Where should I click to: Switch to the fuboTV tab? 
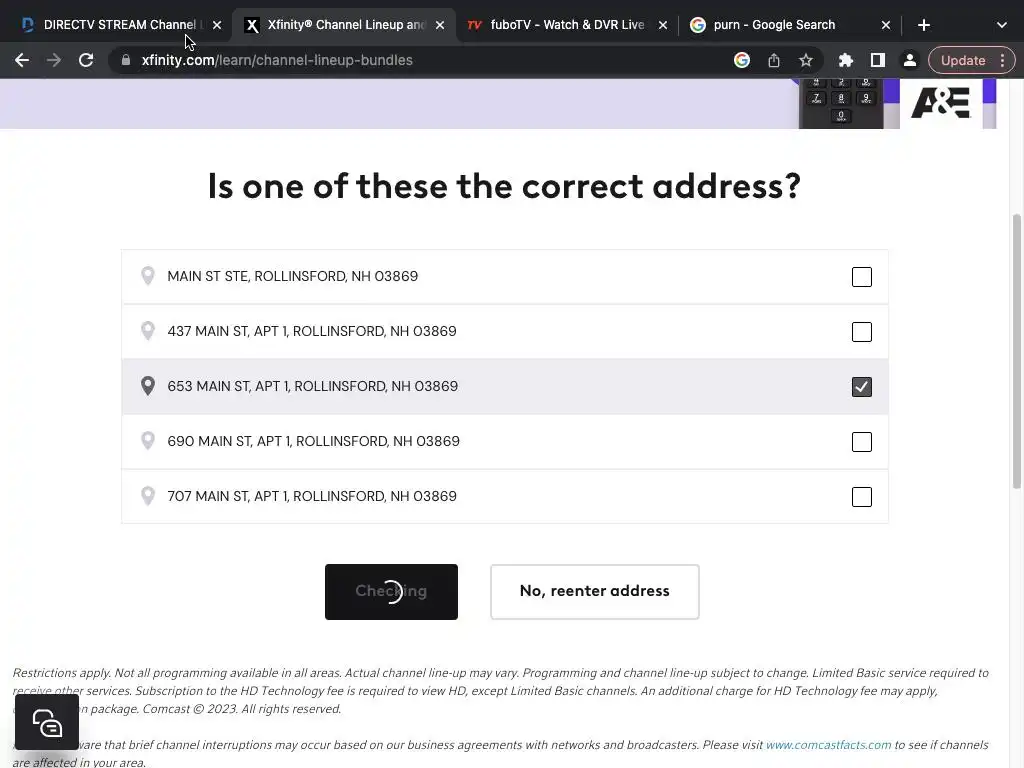coord(560,25)
